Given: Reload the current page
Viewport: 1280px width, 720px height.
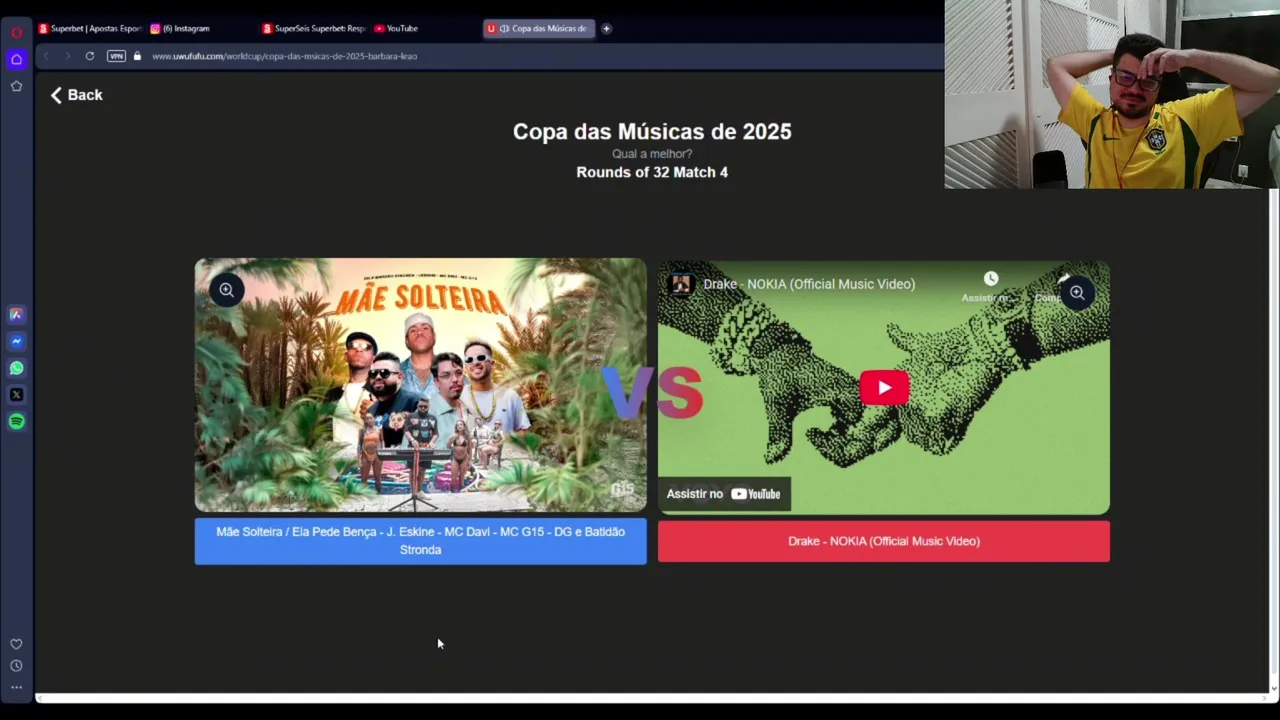Looking at the screenshot, I should [x=90, y=56].
